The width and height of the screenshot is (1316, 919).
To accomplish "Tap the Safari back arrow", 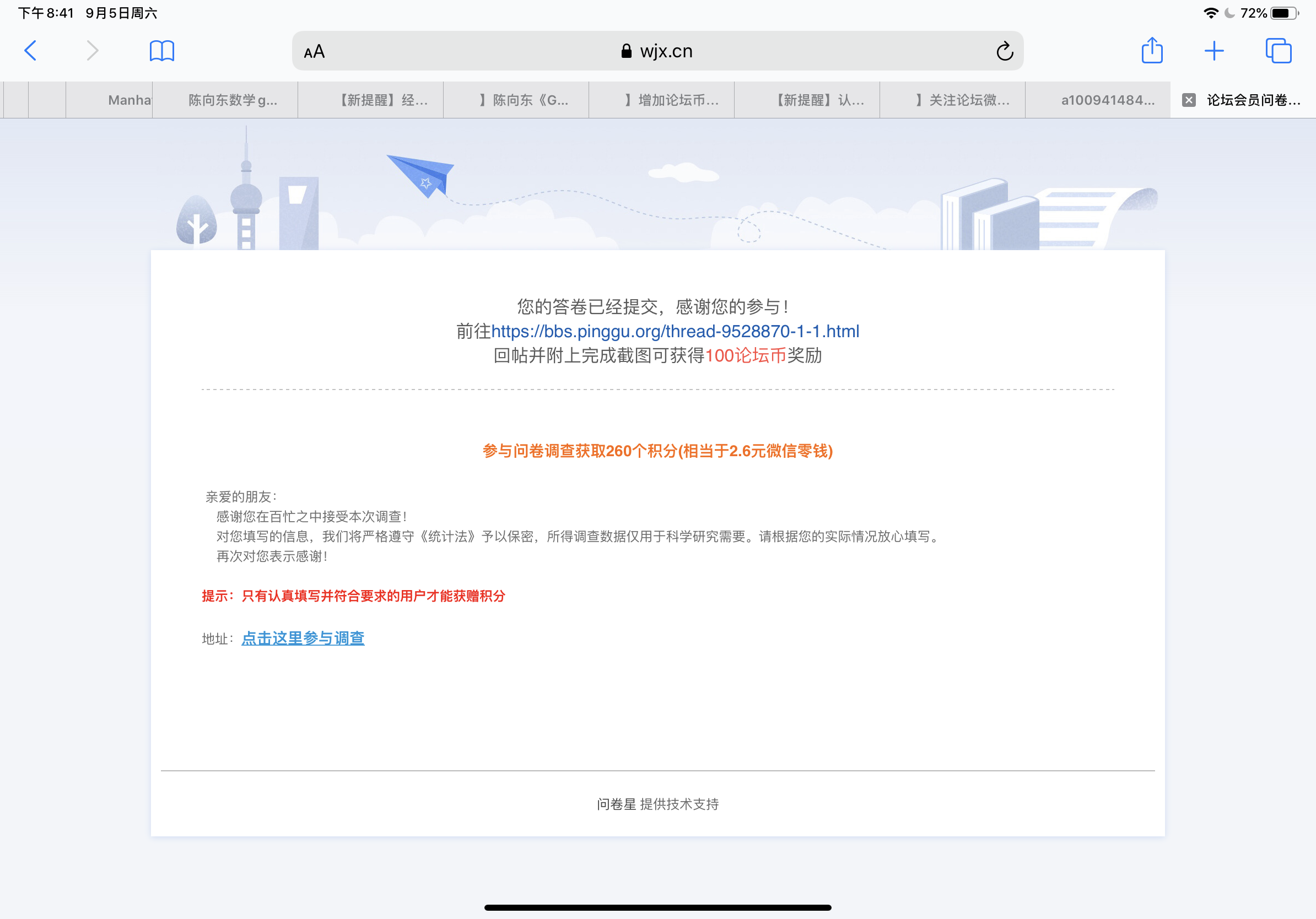I will (31, 51).
